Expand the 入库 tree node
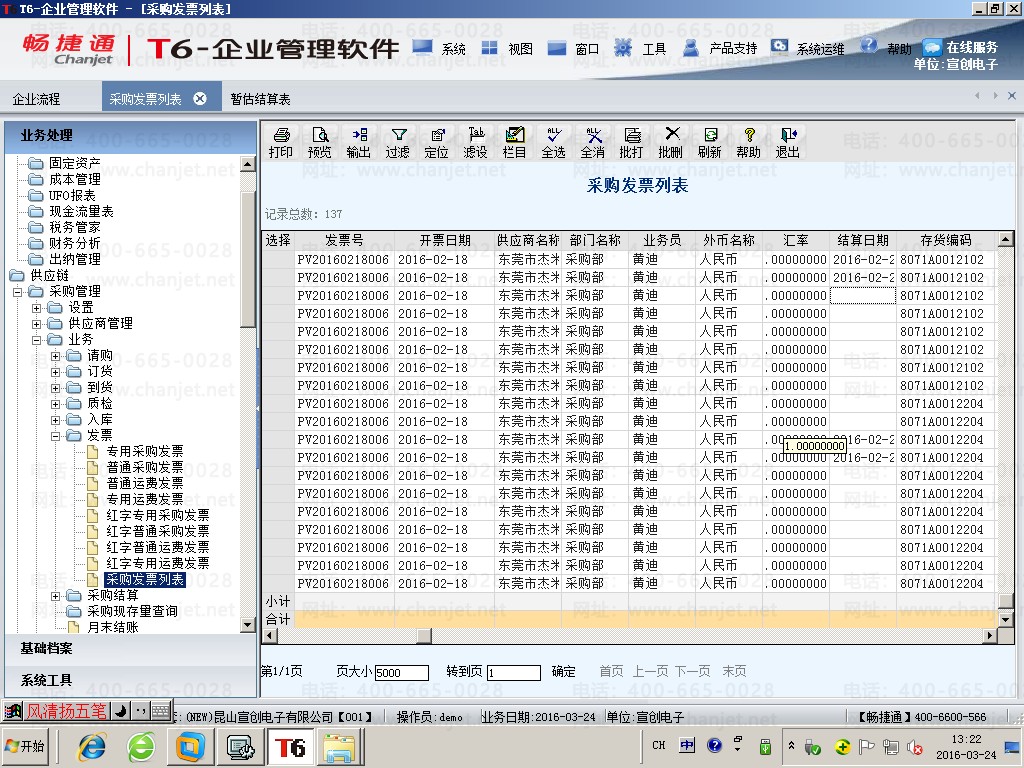The height and width of the screenshot is (768, 1024). tap(56, 419)
